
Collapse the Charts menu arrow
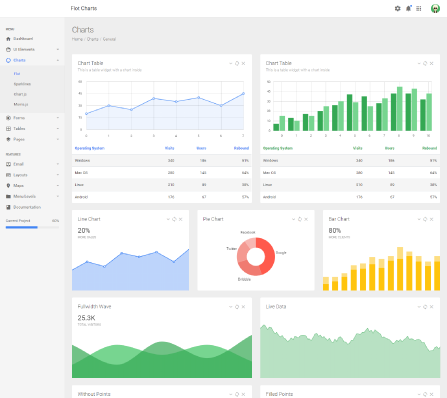tap(58, 60)
